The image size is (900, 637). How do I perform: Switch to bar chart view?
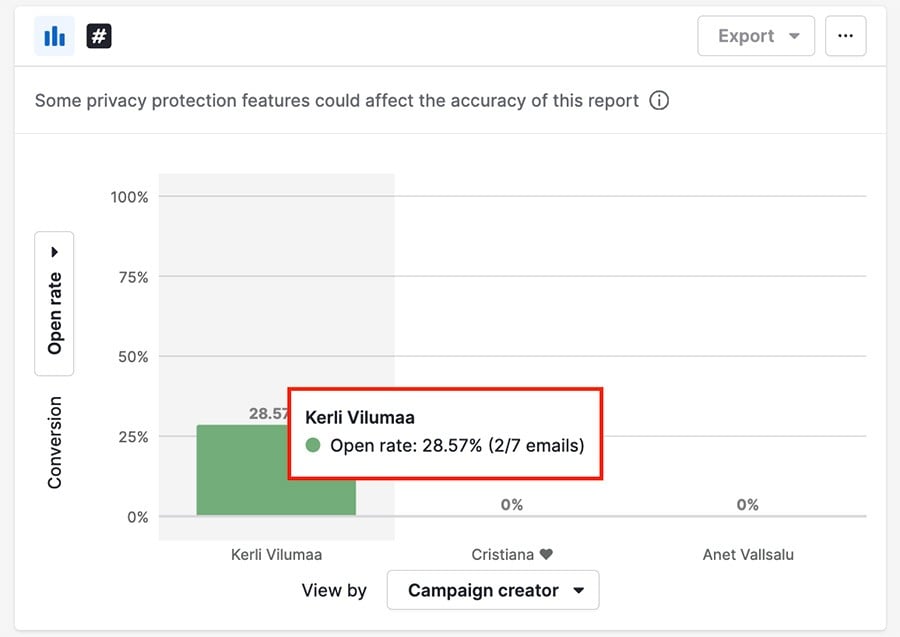coord(55,37)
